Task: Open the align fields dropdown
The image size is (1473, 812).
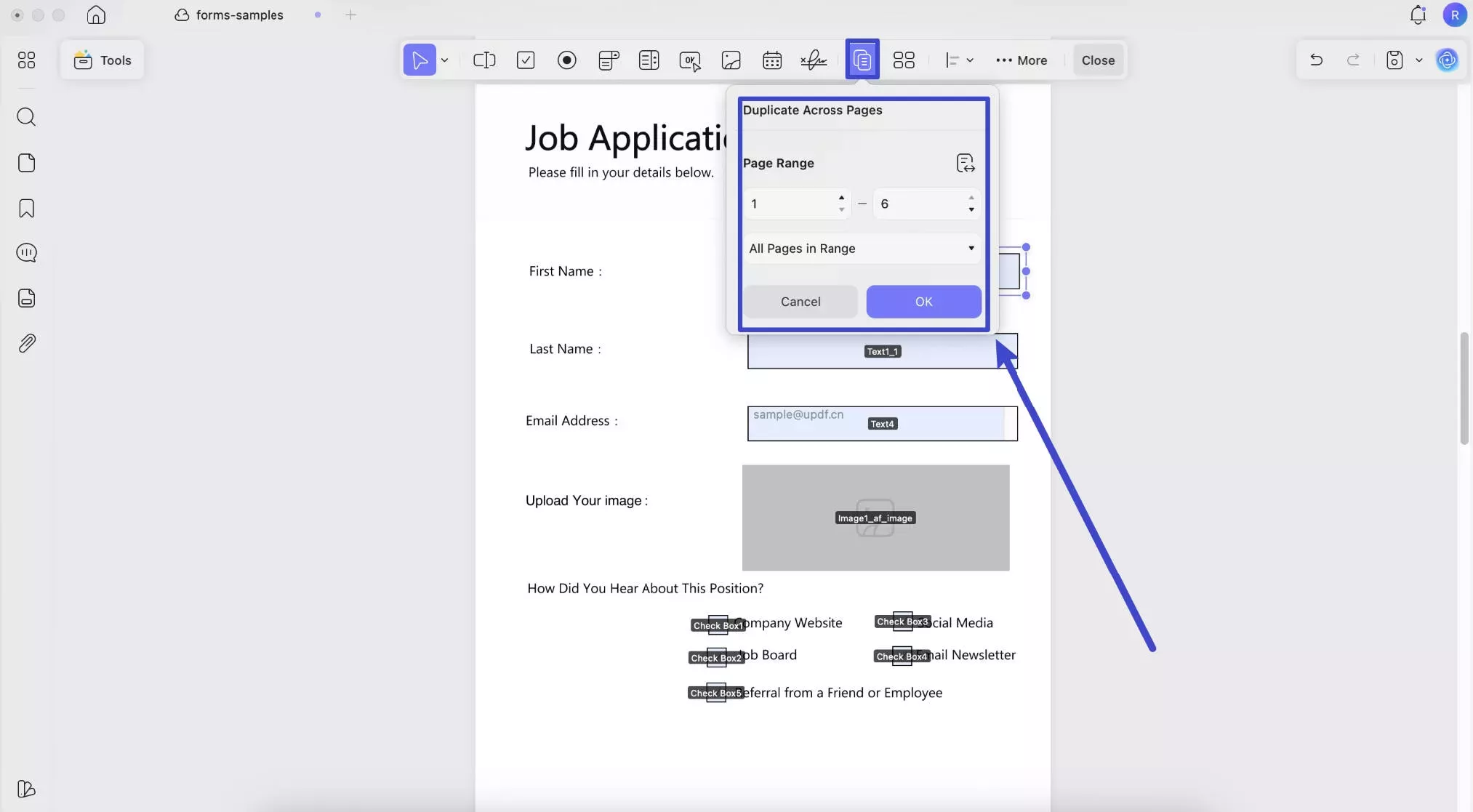Action: point(959,60)
